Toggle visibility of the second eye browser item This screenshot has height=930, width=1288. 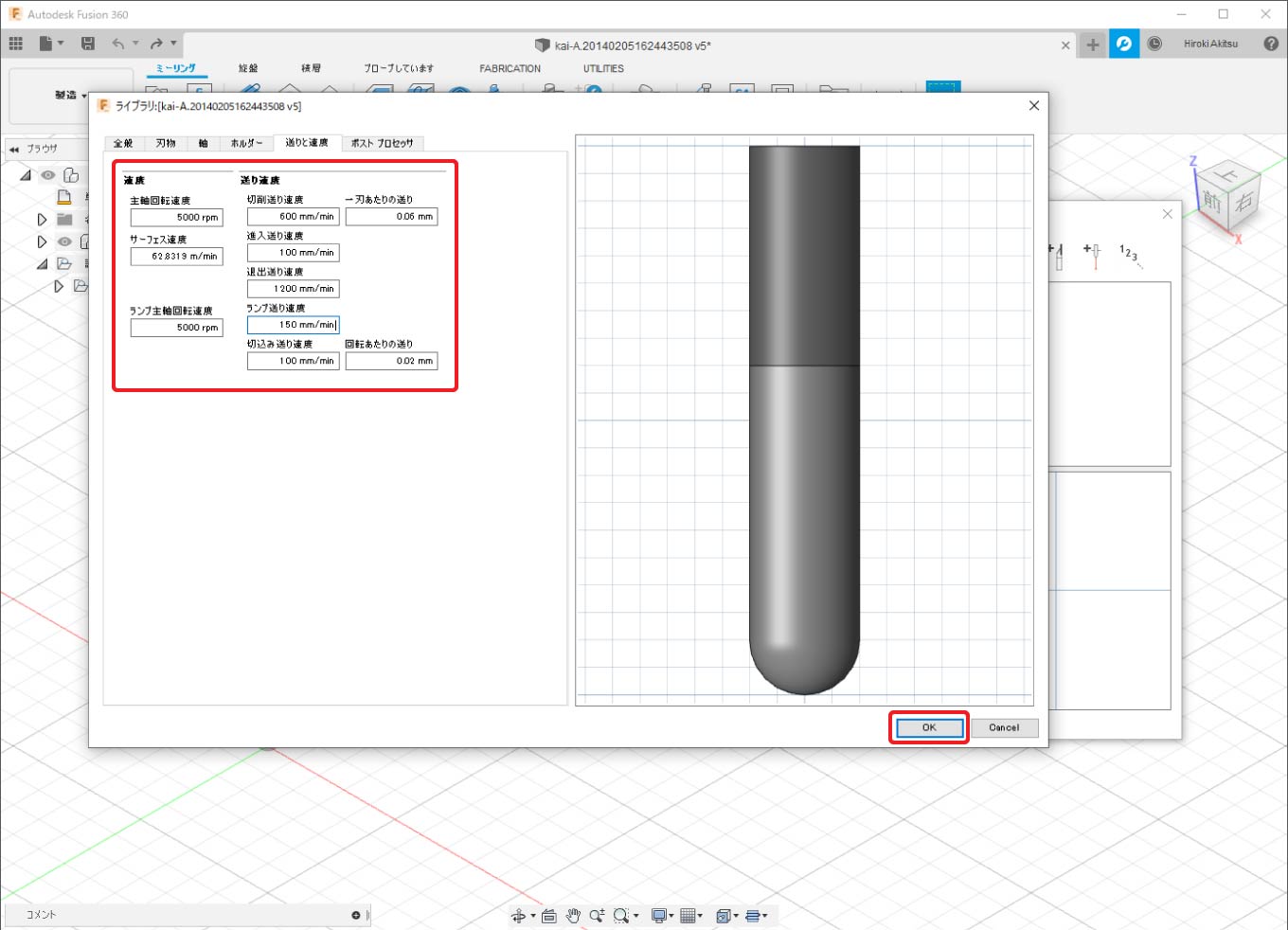[64, 241]
